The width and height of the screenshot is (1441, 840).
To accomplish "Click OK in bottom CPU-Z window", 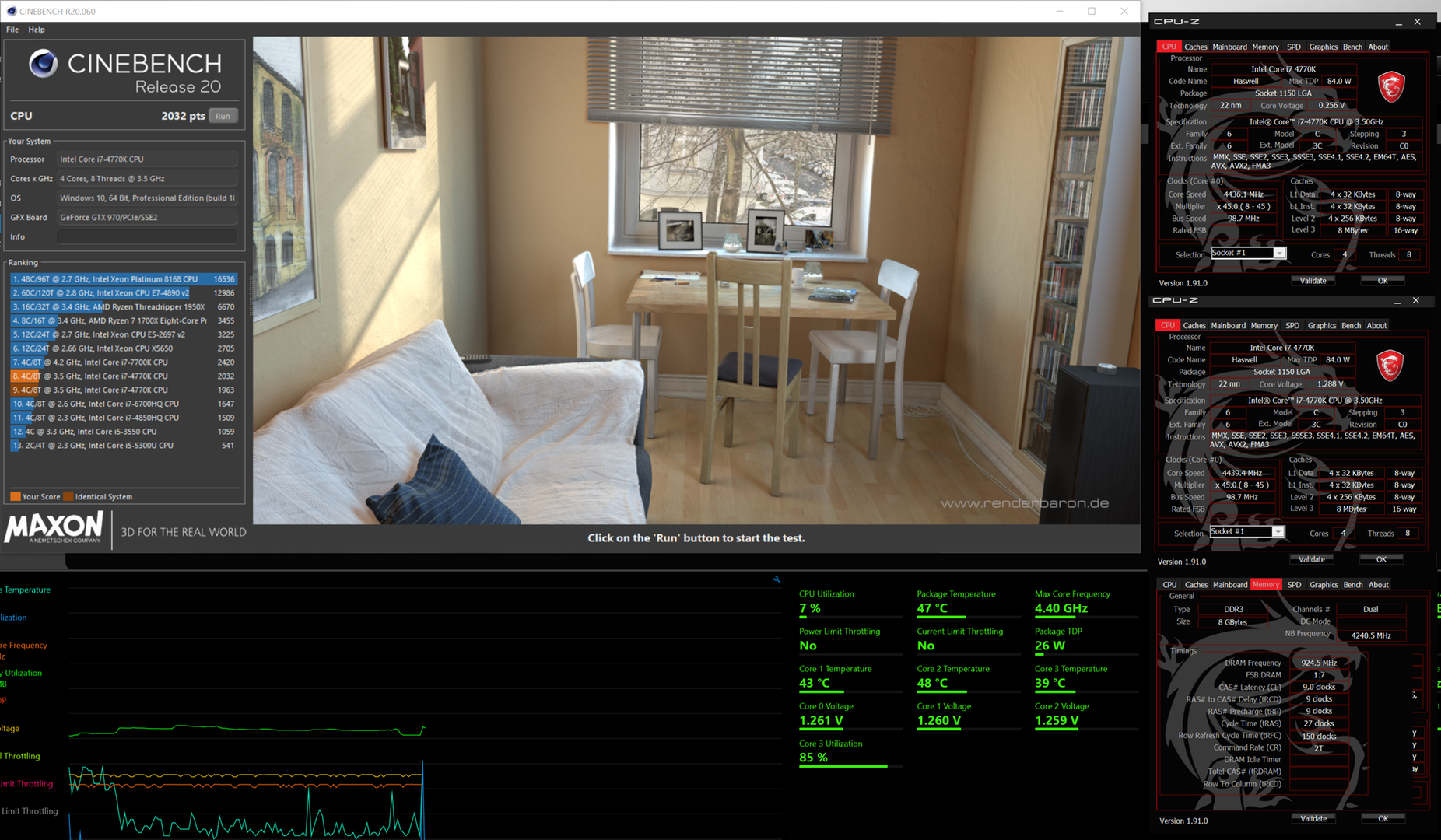I will pyautogui.click(x=1383, y=818).
